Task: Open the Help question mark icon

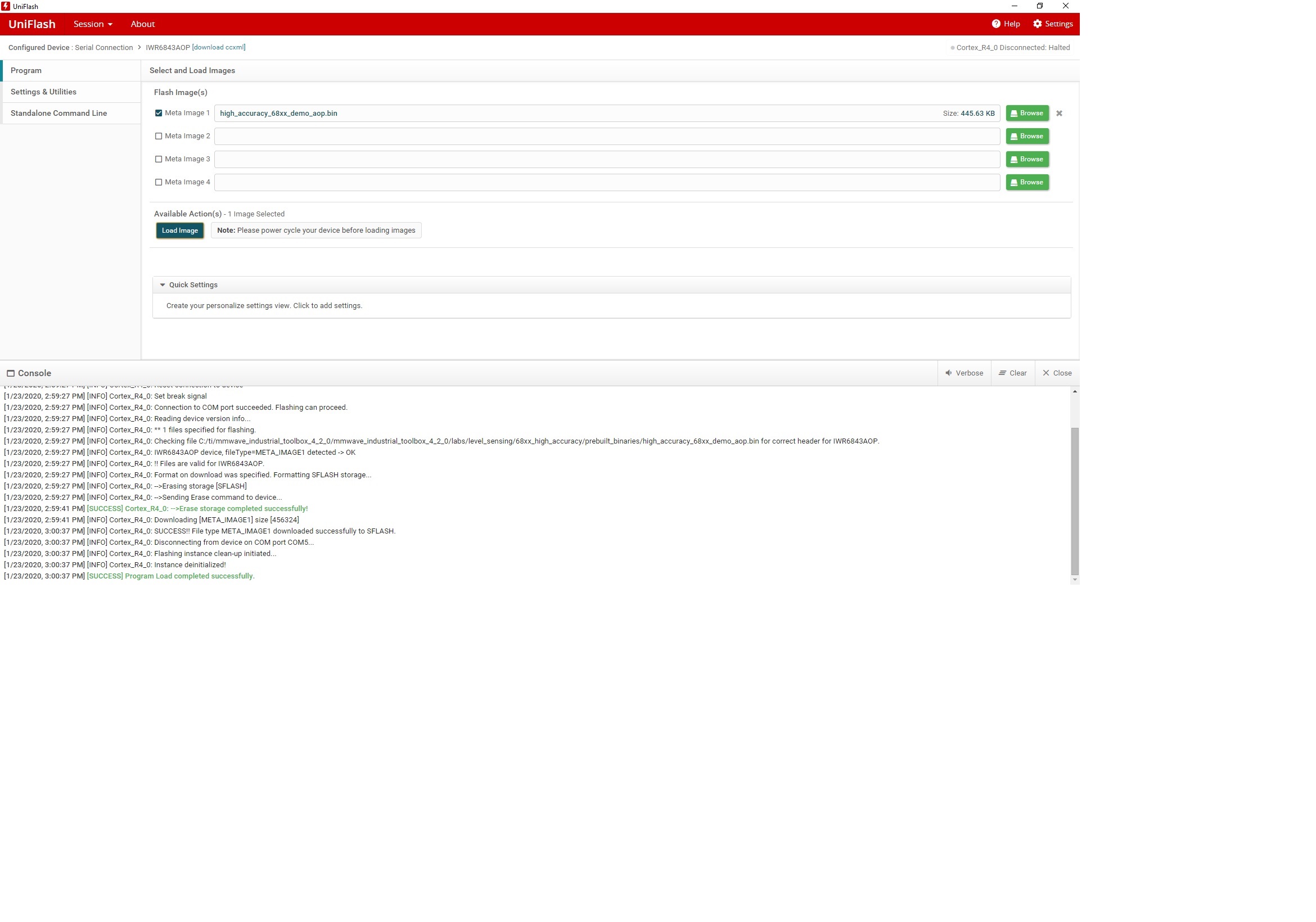Action: point(995,24)
